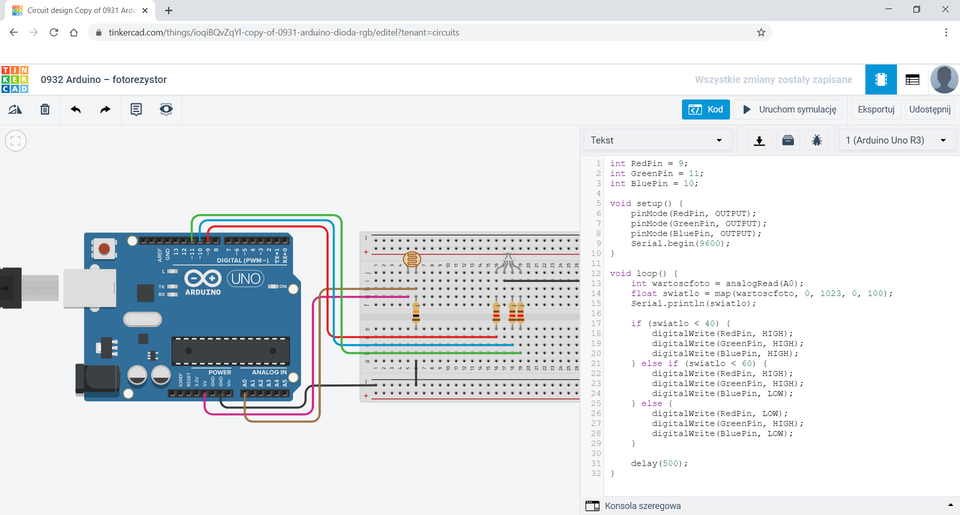Screen dimensions: 960x515
Task: Select the photoresistor on the breadboard
Action: pos(412,260)
